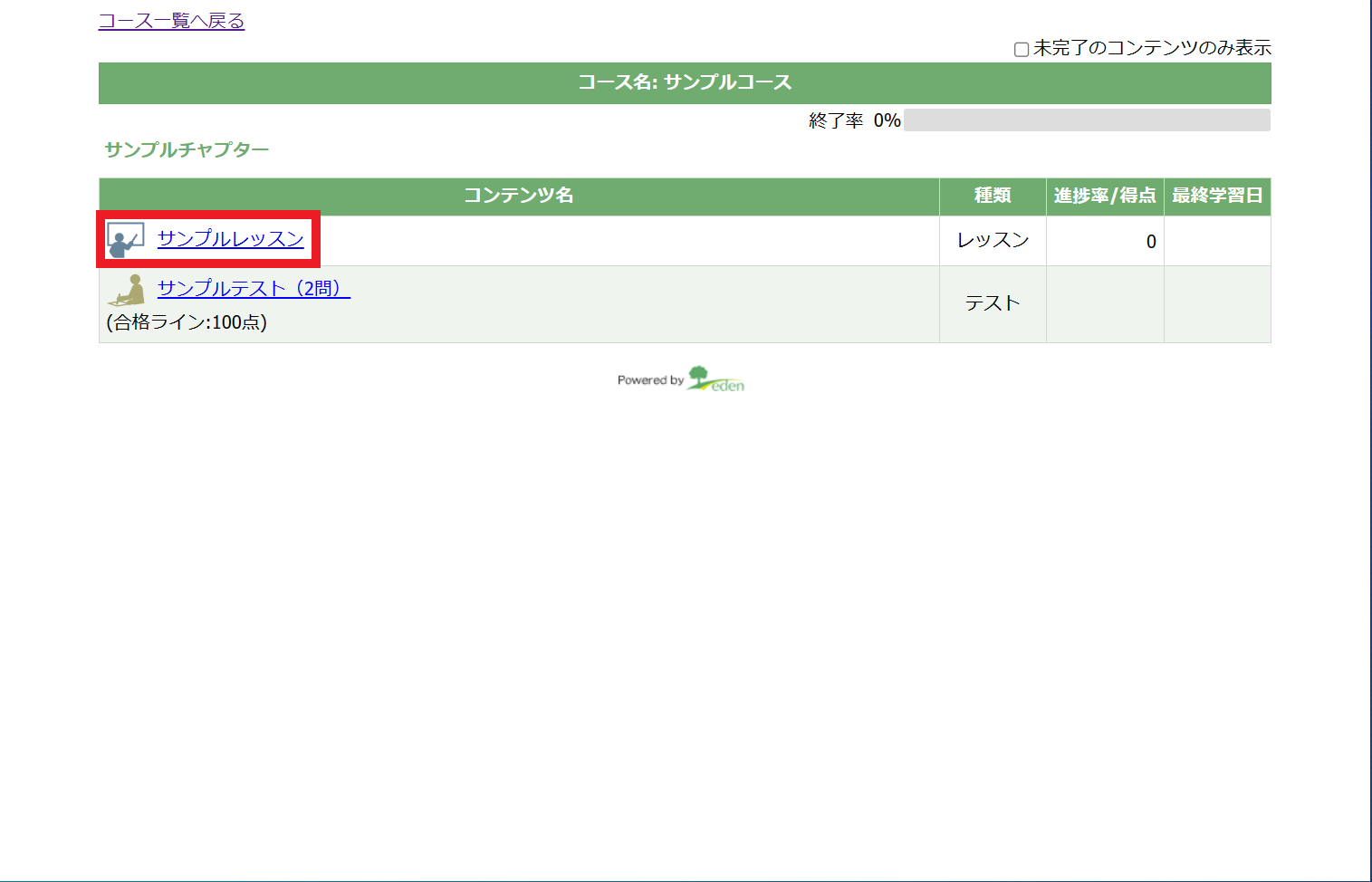Click the 終了率 0% label

coord(855,120)
